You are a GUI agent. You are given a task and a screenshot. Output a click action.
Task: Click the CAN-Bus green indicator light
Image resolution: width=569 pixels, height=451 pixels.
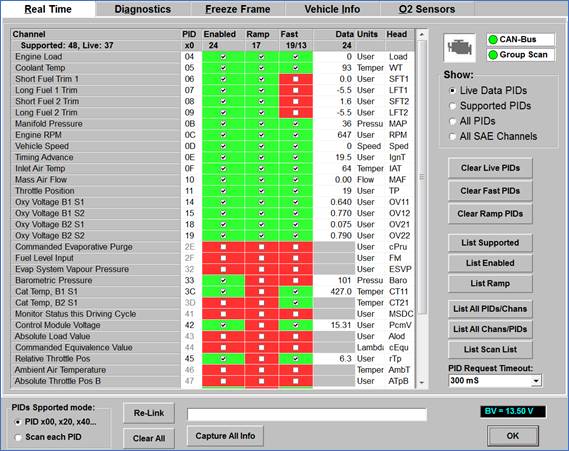(x=493, y=40)
